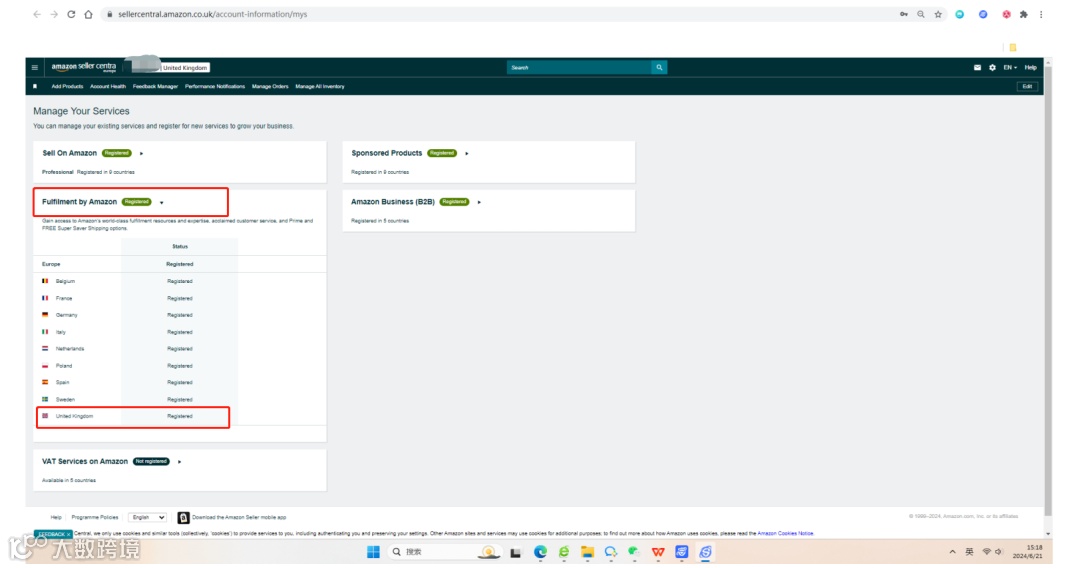
Task: Open the zoom magnifier in address bar
Action: coord(921,14)
